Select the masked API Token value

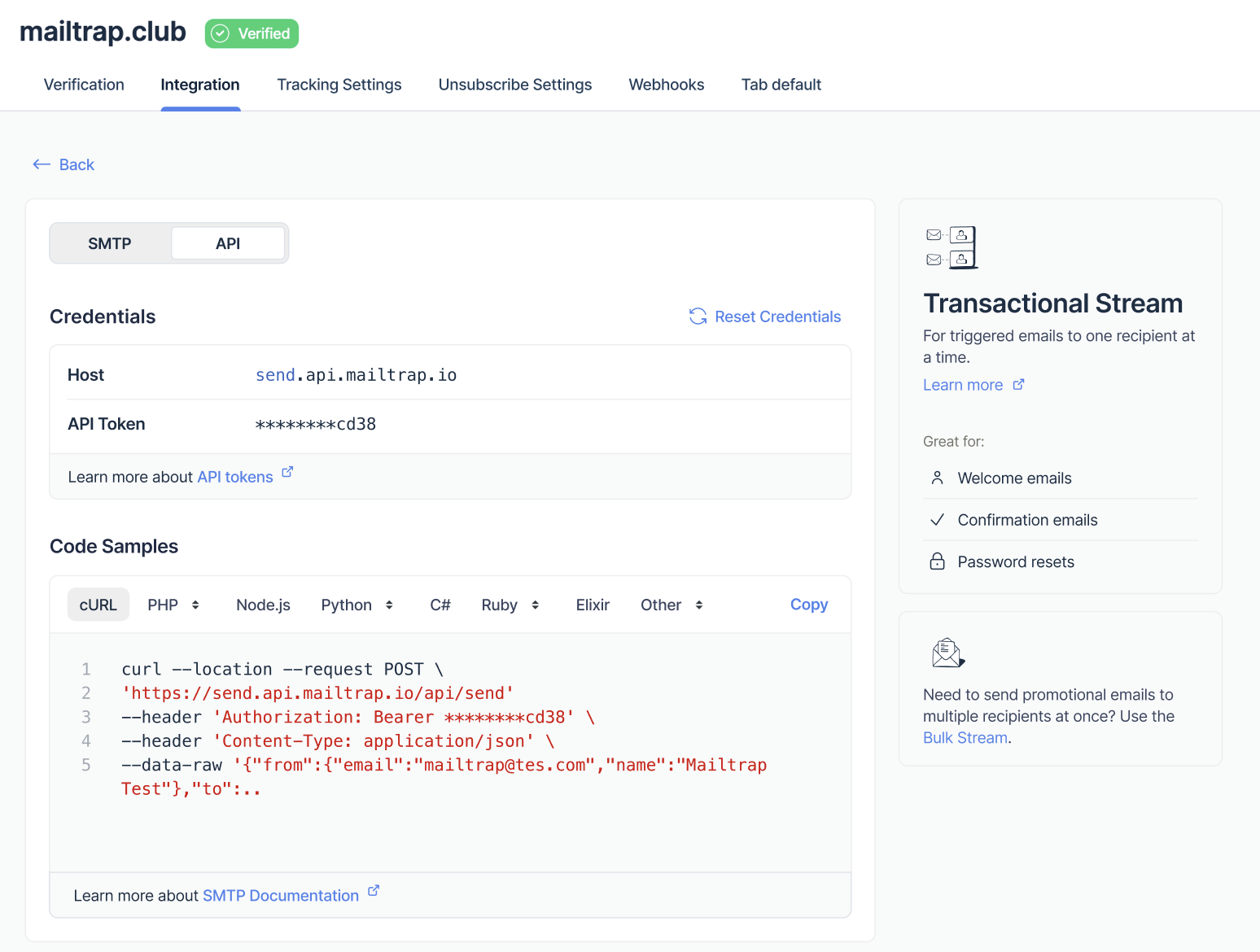(315, 424)
